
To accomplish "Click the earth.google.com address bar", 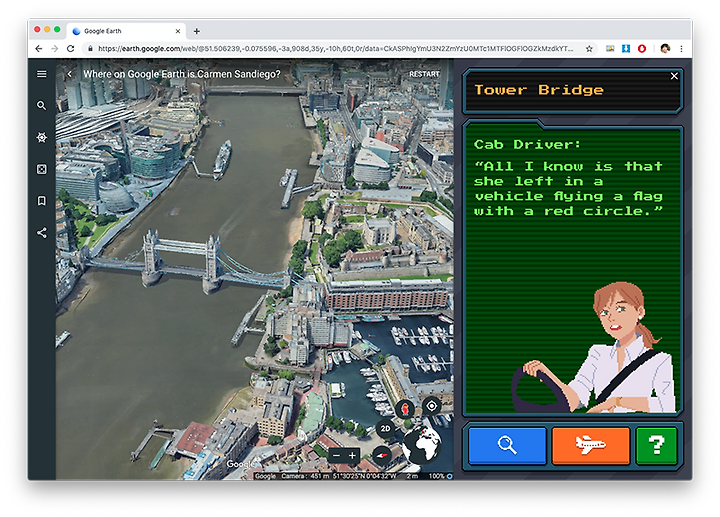I will tap(335, 49).
